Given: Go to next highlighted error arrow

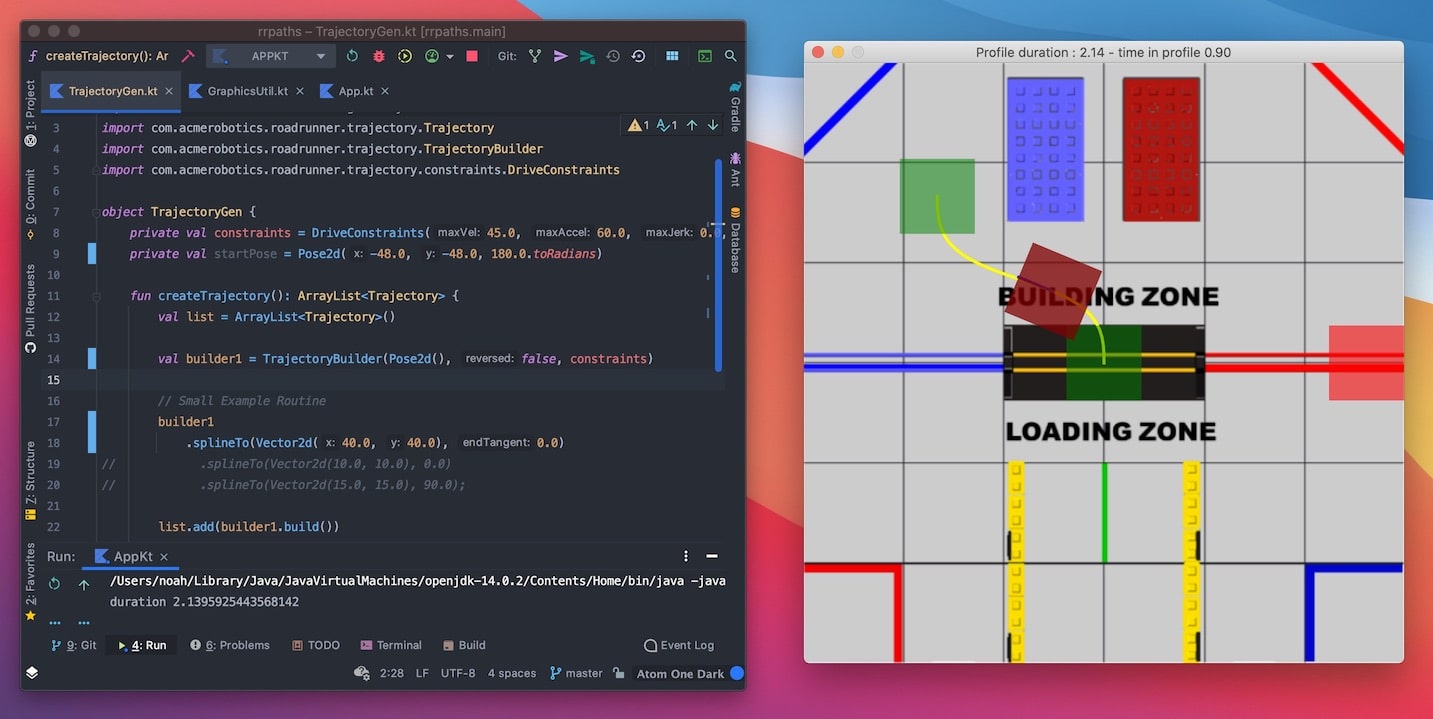Looking at the screenshot, I should [x=712, y=125].
